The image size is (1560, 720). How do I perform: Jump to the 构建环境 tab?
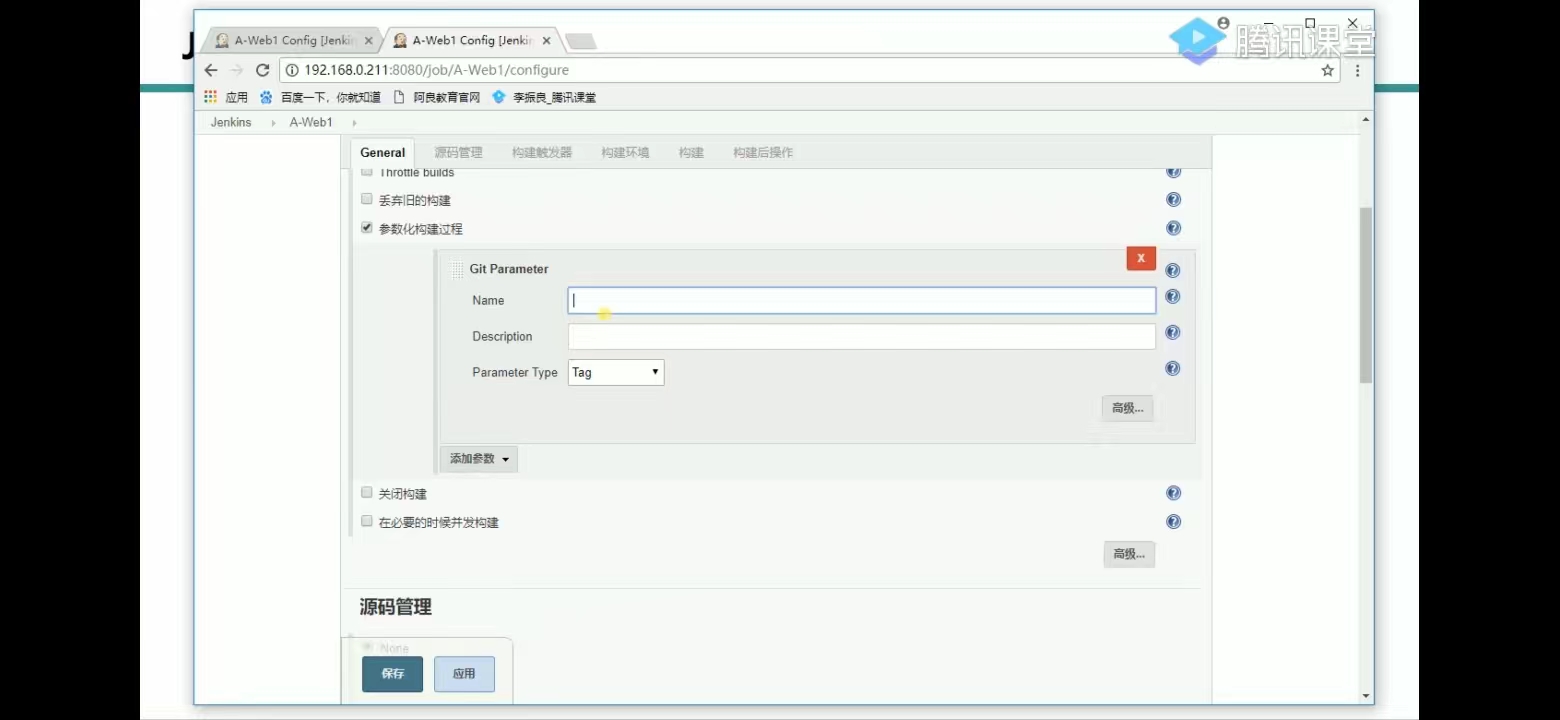coord(625,152)
